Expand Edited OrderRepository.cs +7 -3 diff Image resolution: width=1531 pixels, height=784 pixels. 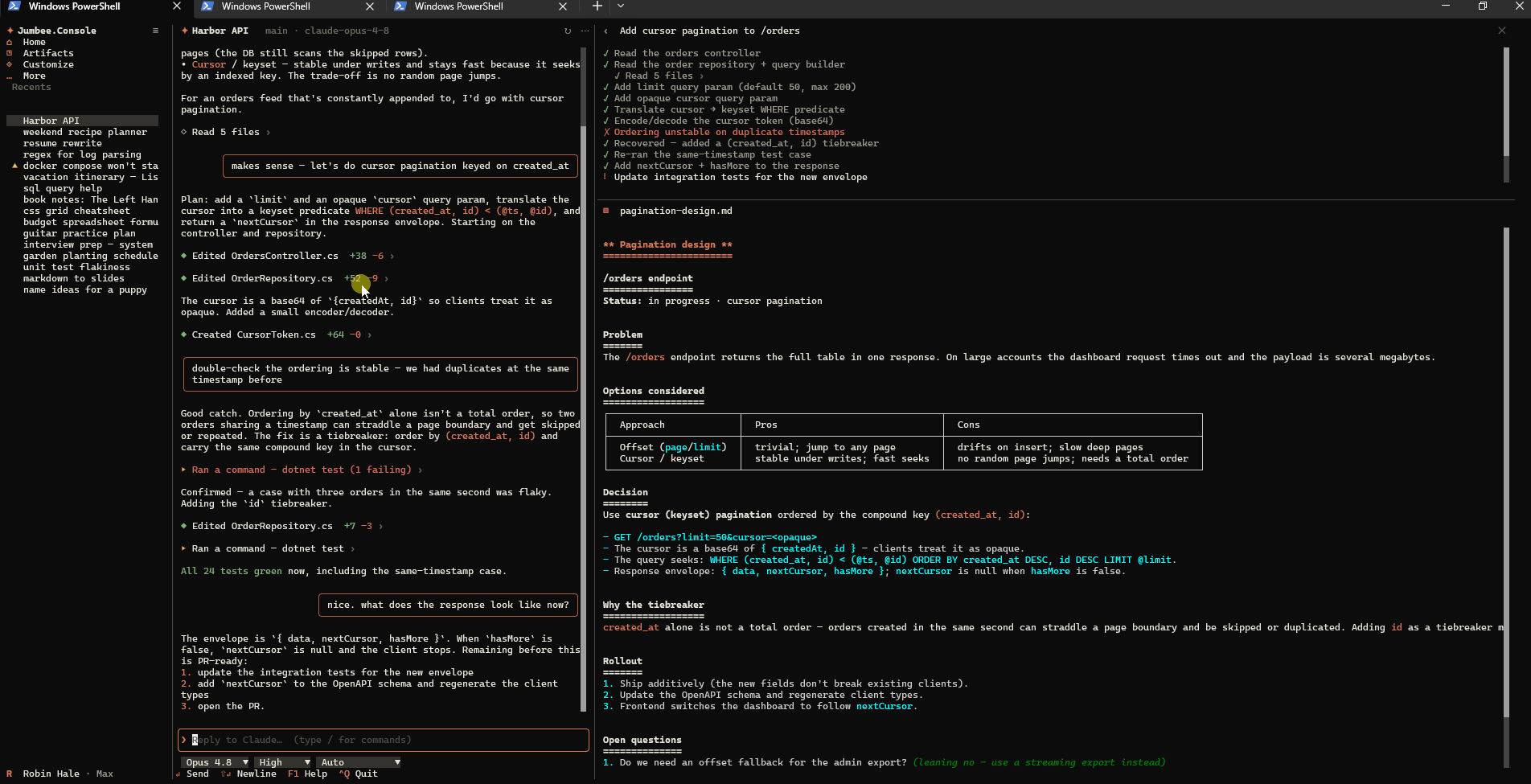coord(281,526)
